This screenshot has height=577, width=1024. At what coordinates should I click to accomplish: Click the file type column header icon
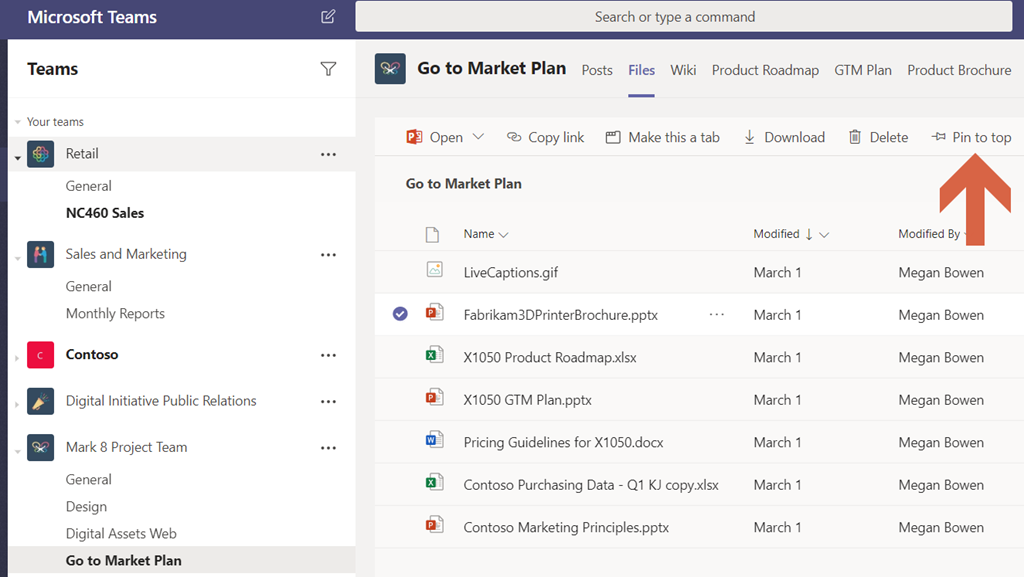(432, 234)
